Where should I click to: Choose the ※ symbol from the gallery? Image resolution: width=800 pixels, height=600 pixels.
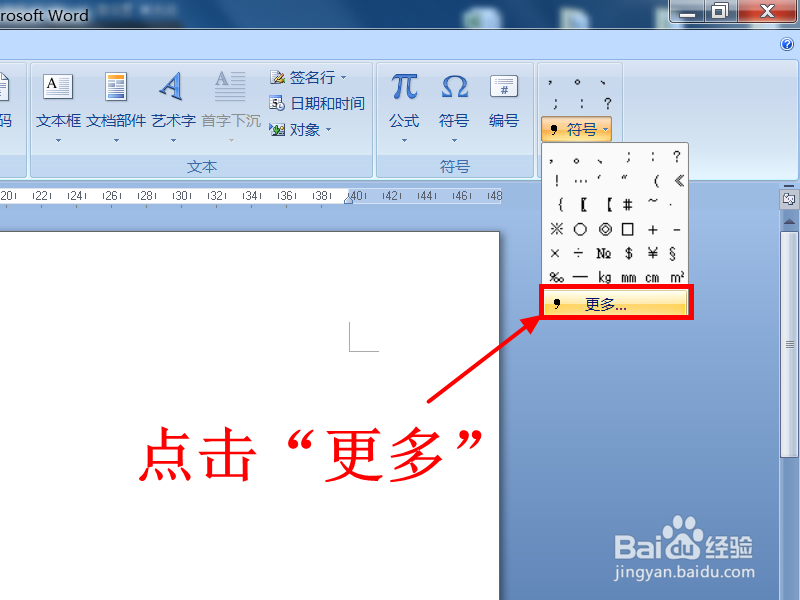click(556, 228)
